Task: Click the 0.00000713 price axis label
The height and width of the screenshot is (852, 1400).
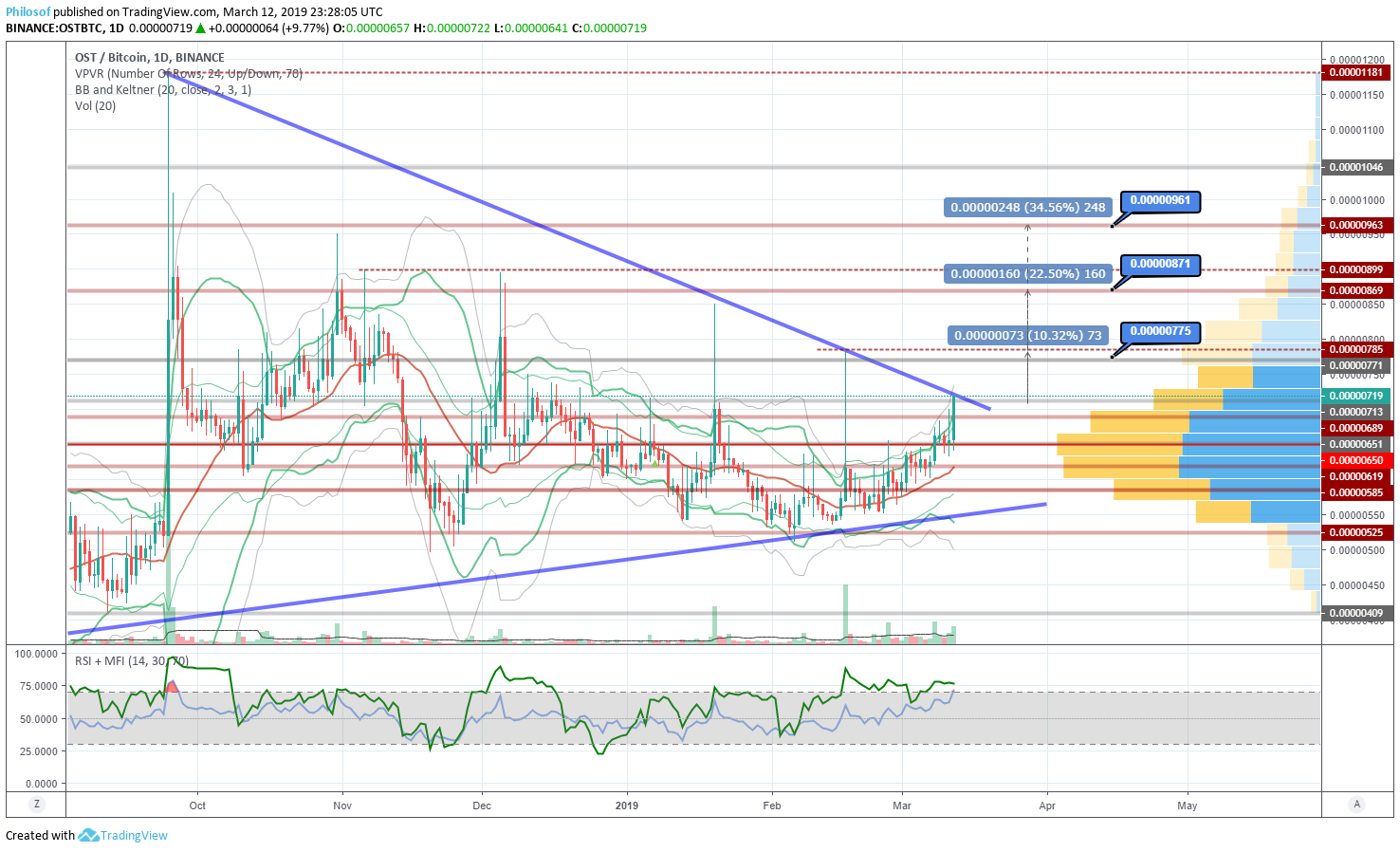Action: pos(1356,412)
